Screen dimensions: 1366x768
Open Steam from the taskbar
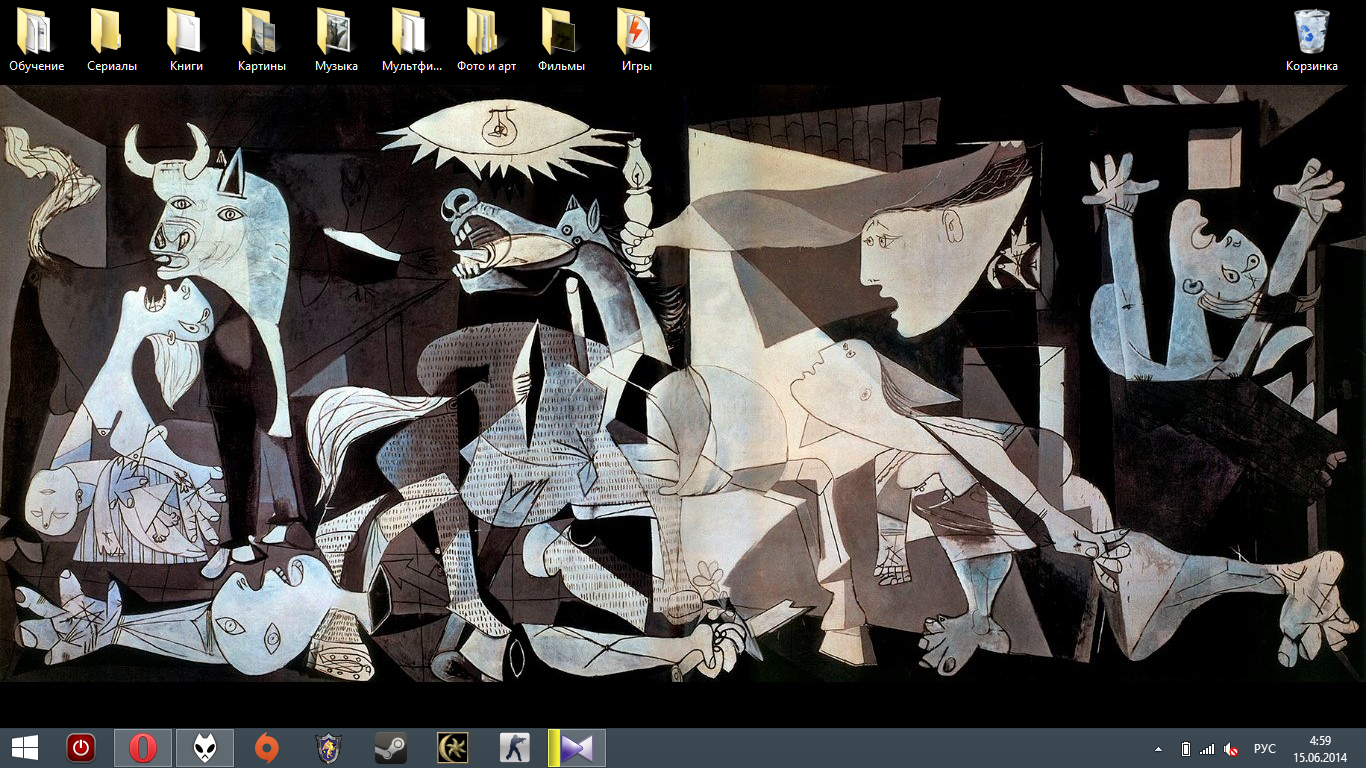point(391,748)
